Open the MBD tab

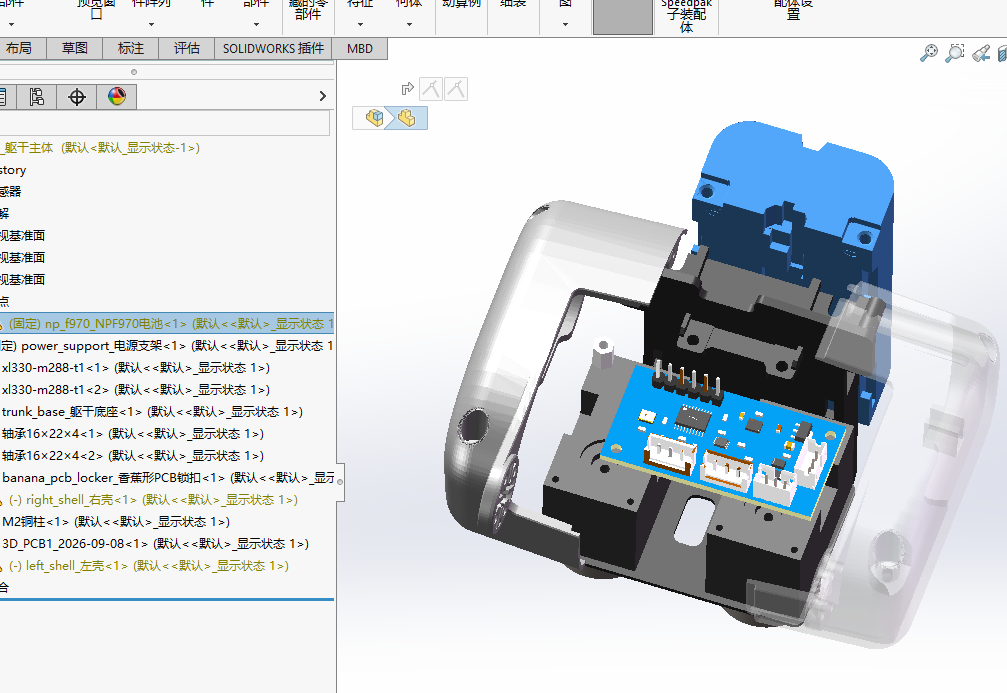click(360, 48)
